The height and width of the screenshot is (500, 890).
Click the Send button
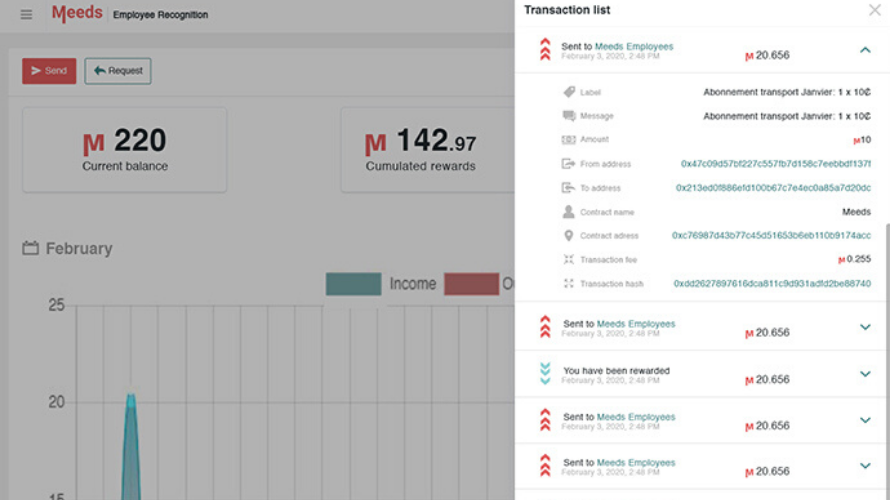pyautogui.click(x=49, y=71)
